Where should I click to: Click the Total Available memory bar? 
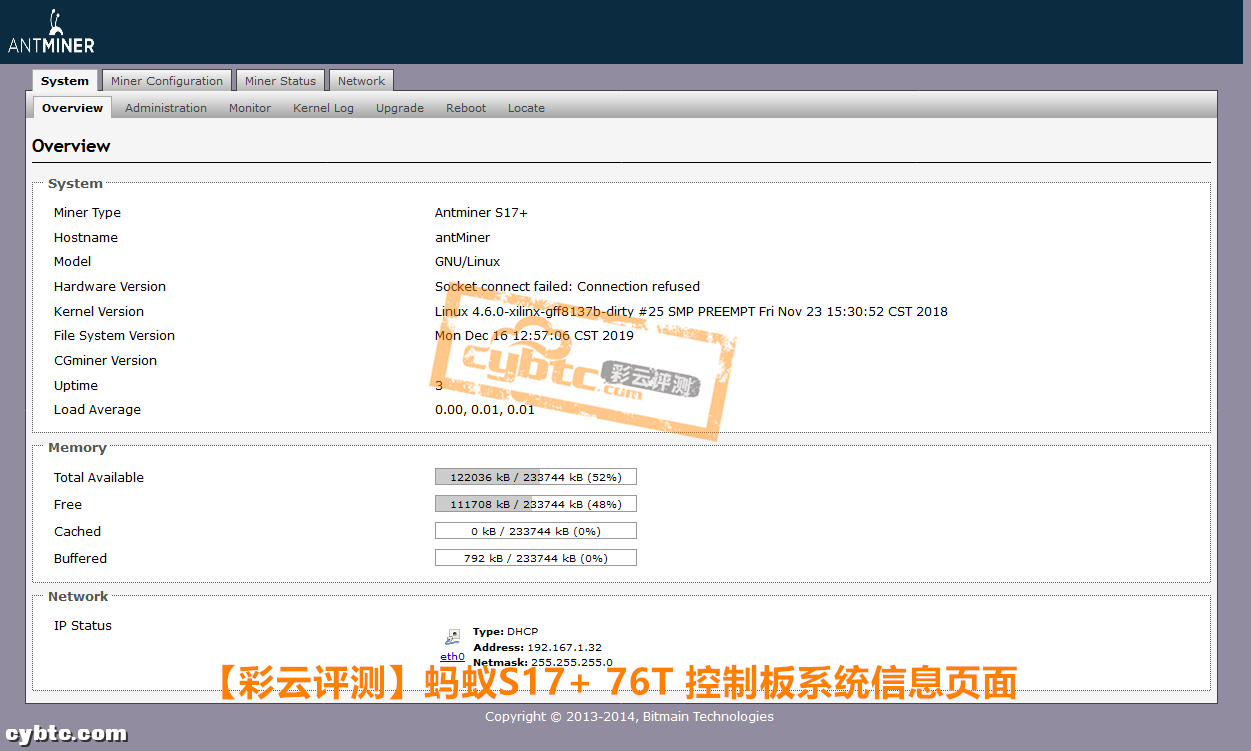pyautogui.click(x=535, y=476)
